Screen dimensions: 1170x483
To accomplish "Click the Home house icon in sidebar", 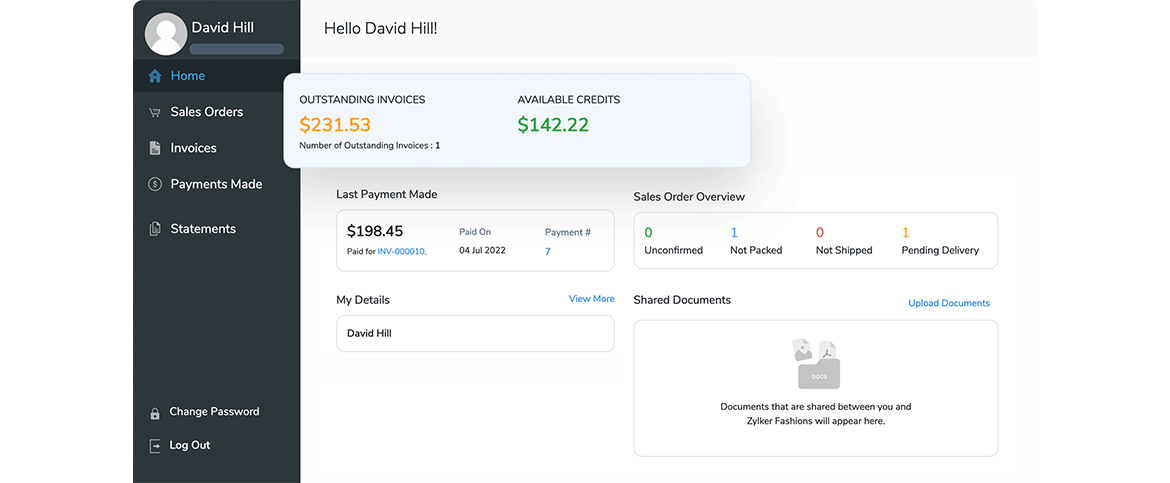I will (x=155, y=76).
